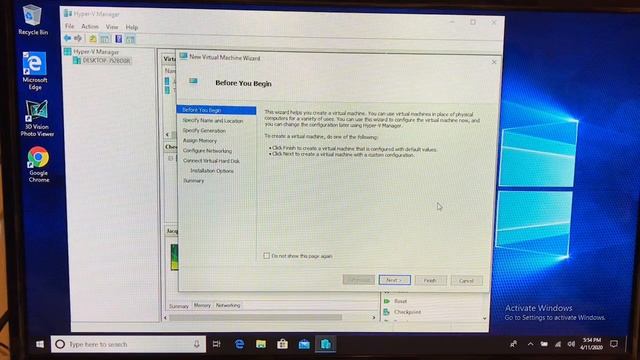Click the volume speaker tray icon
This screenshot has height=360, width=640.
point(571,344)
